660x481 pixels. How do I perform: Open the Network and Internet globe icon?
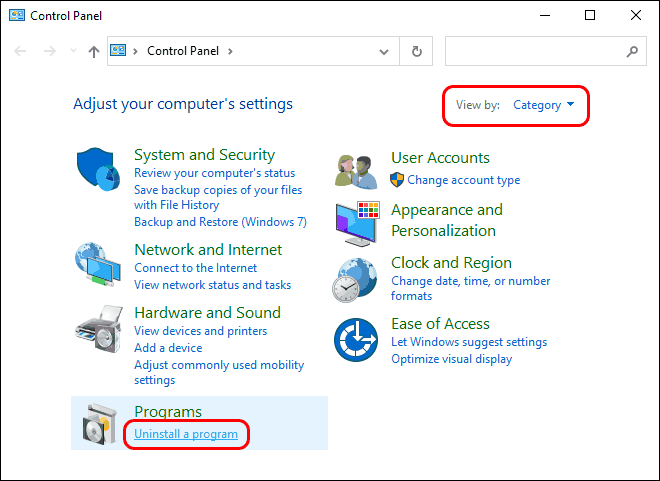click(98, 264)
